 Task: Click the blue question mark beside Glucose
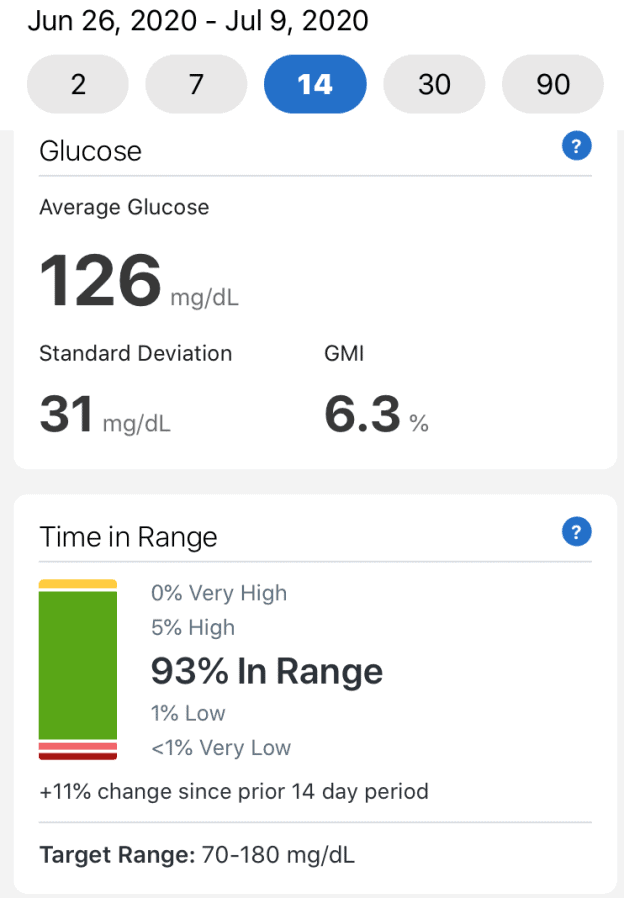[576, 146]
